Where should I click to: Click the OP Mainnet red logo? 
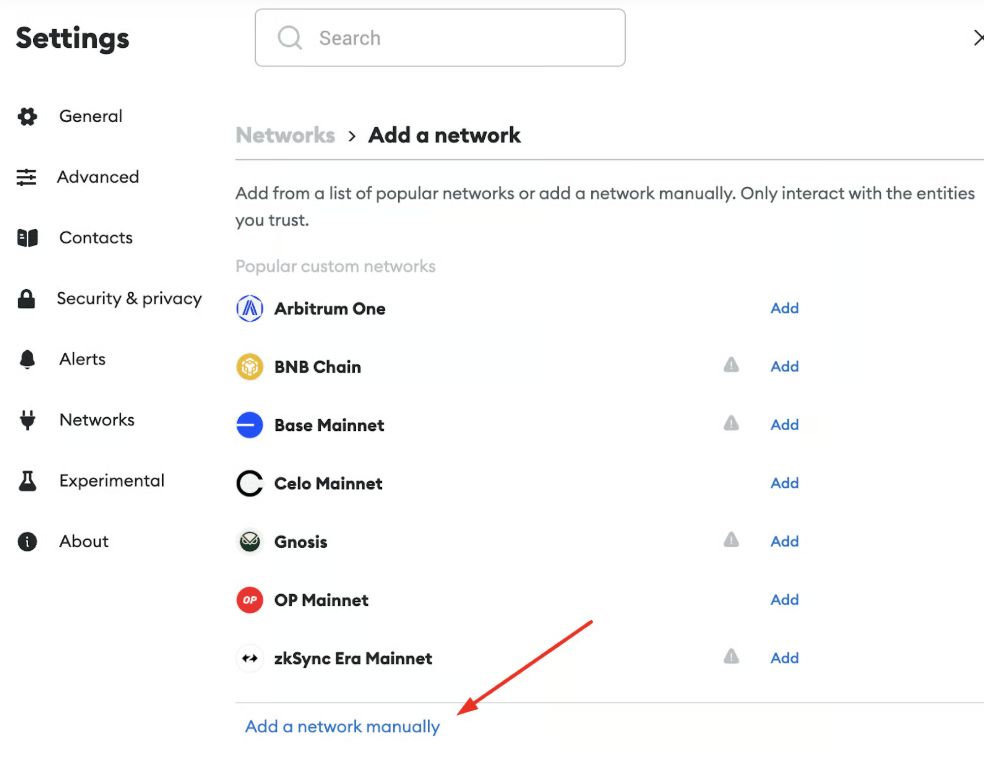(x=249, y=599)
